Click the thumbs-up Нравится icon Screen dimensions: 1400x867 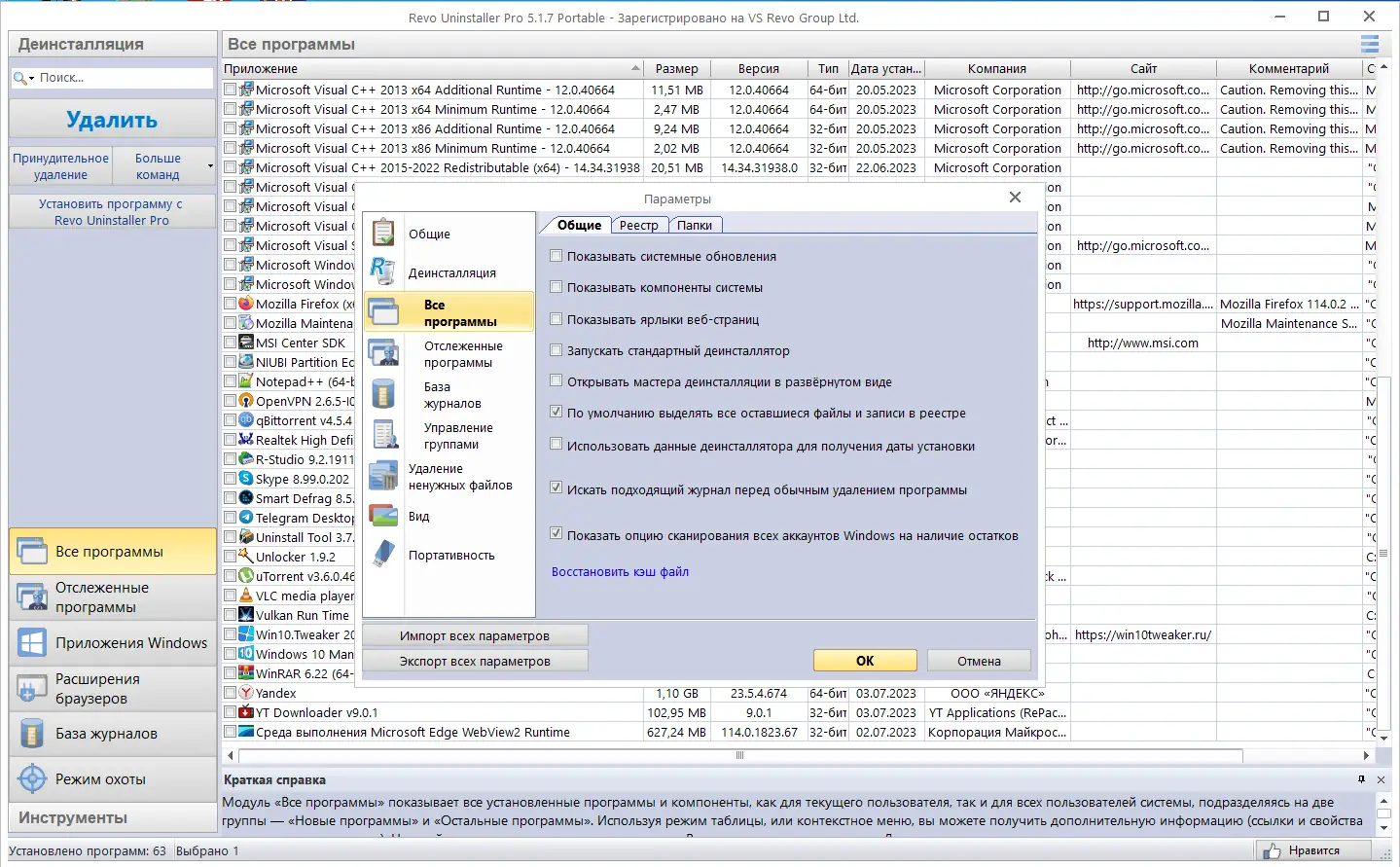pos(1273,851)
